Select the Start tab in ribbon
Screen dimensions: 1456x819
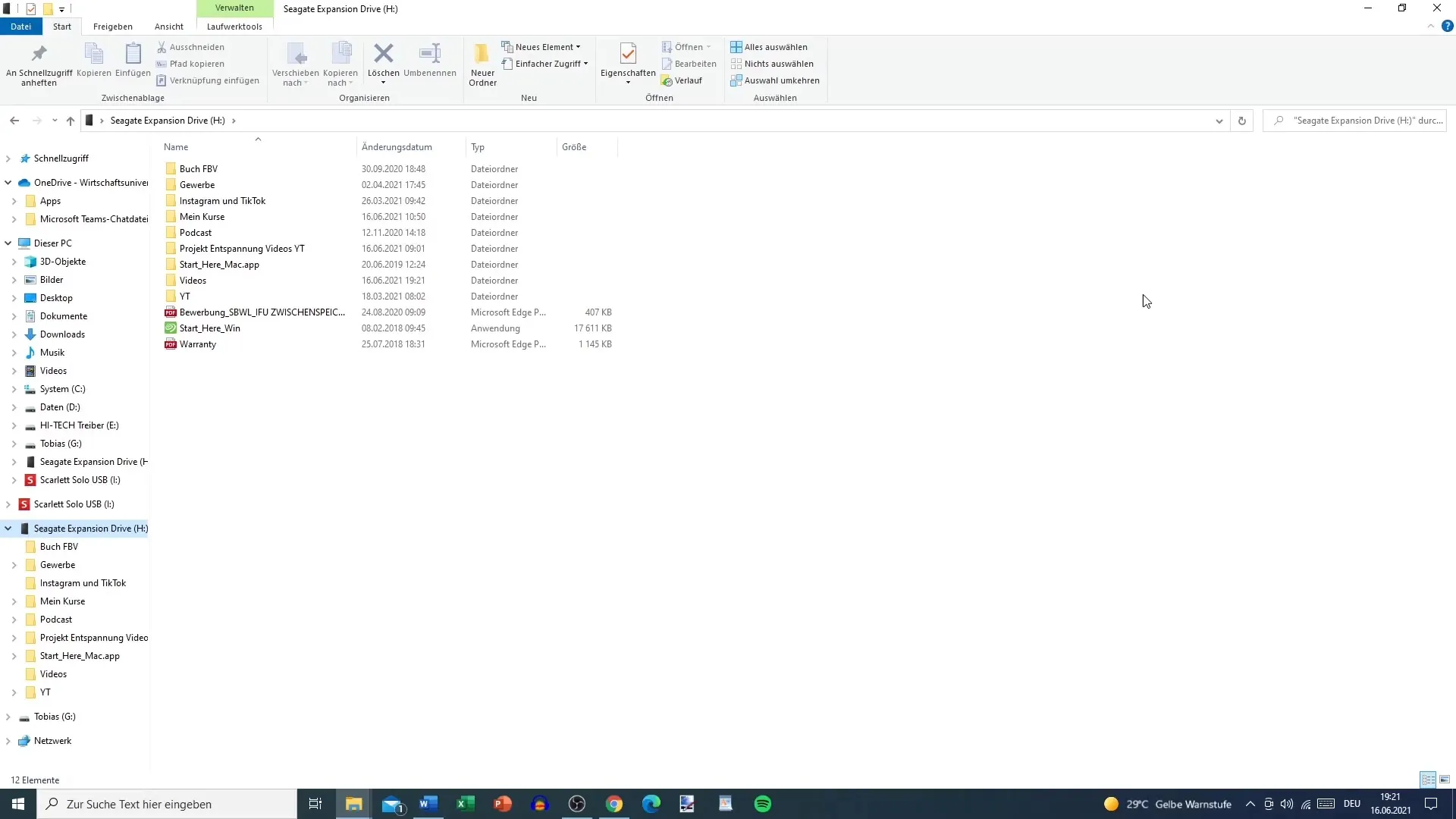(x=62, y=26)
